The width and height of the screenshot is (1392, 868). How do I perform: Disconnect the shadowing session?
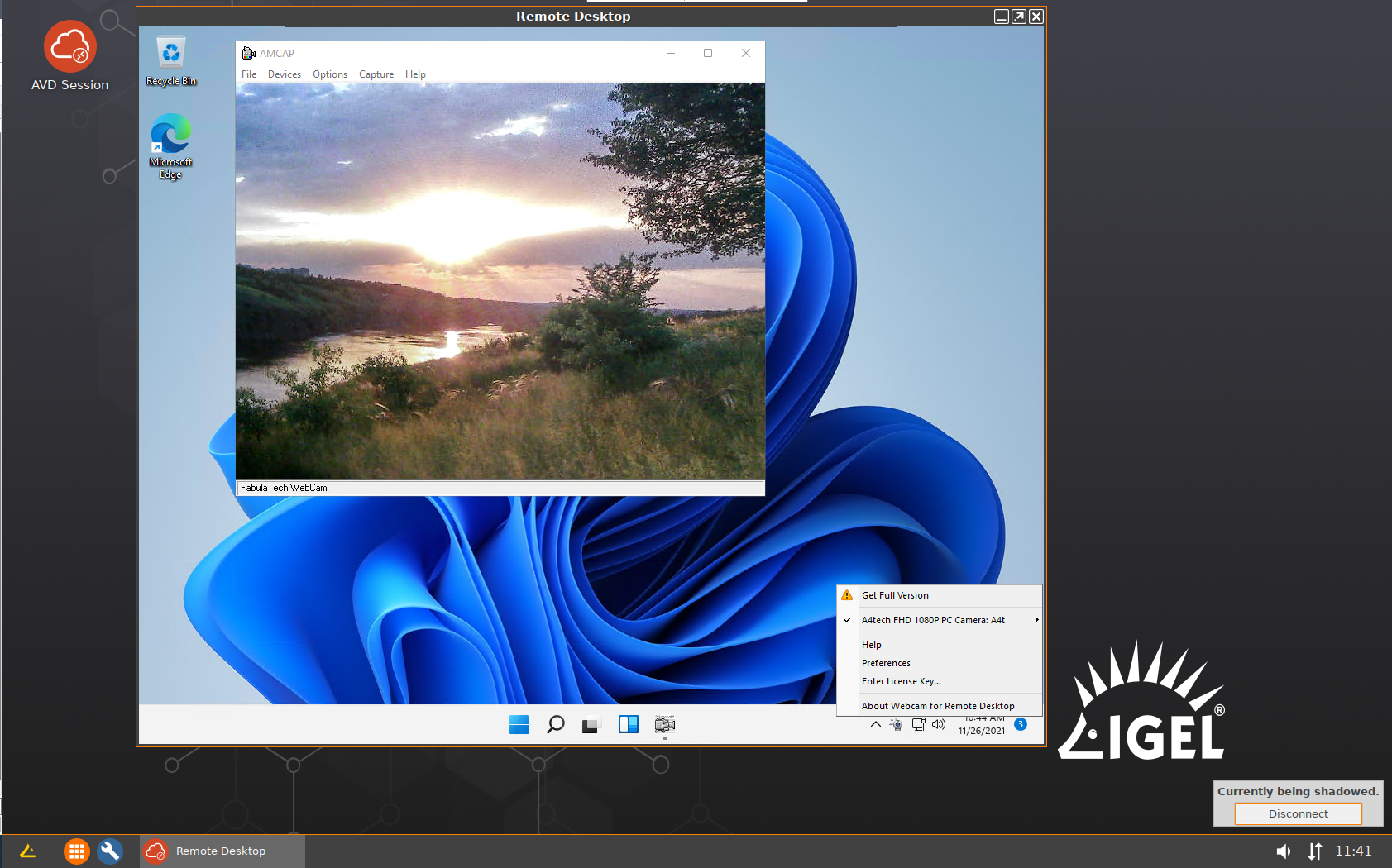point(1298,813)
